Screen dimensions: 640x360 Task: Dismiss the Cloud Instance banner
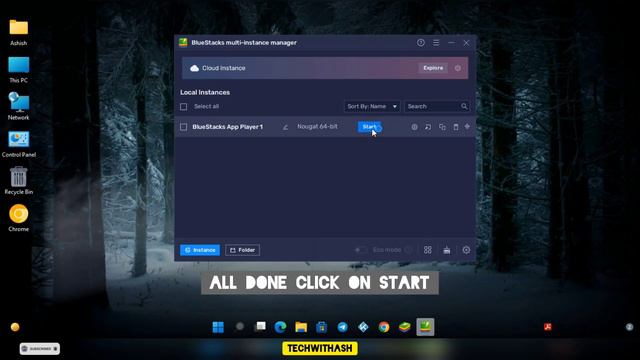(x=458, y=68)
